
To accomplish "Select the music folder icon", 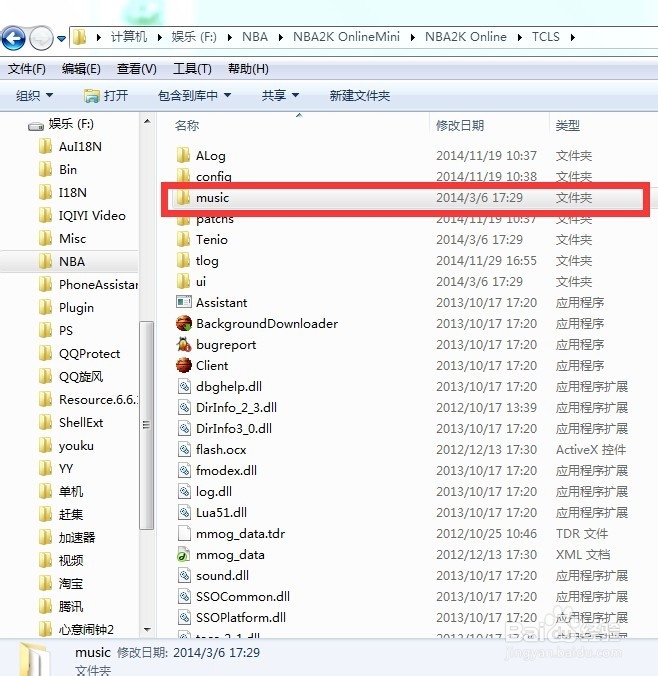I will 183,197.
